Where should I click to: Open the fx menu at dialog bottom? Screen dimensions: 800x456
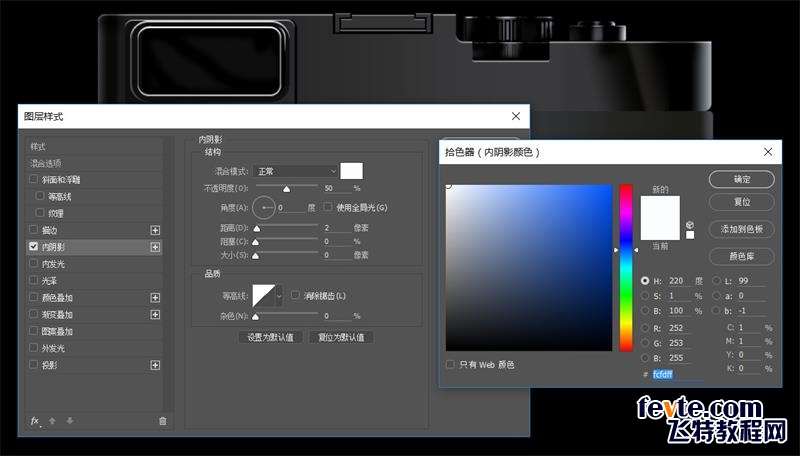35,421
